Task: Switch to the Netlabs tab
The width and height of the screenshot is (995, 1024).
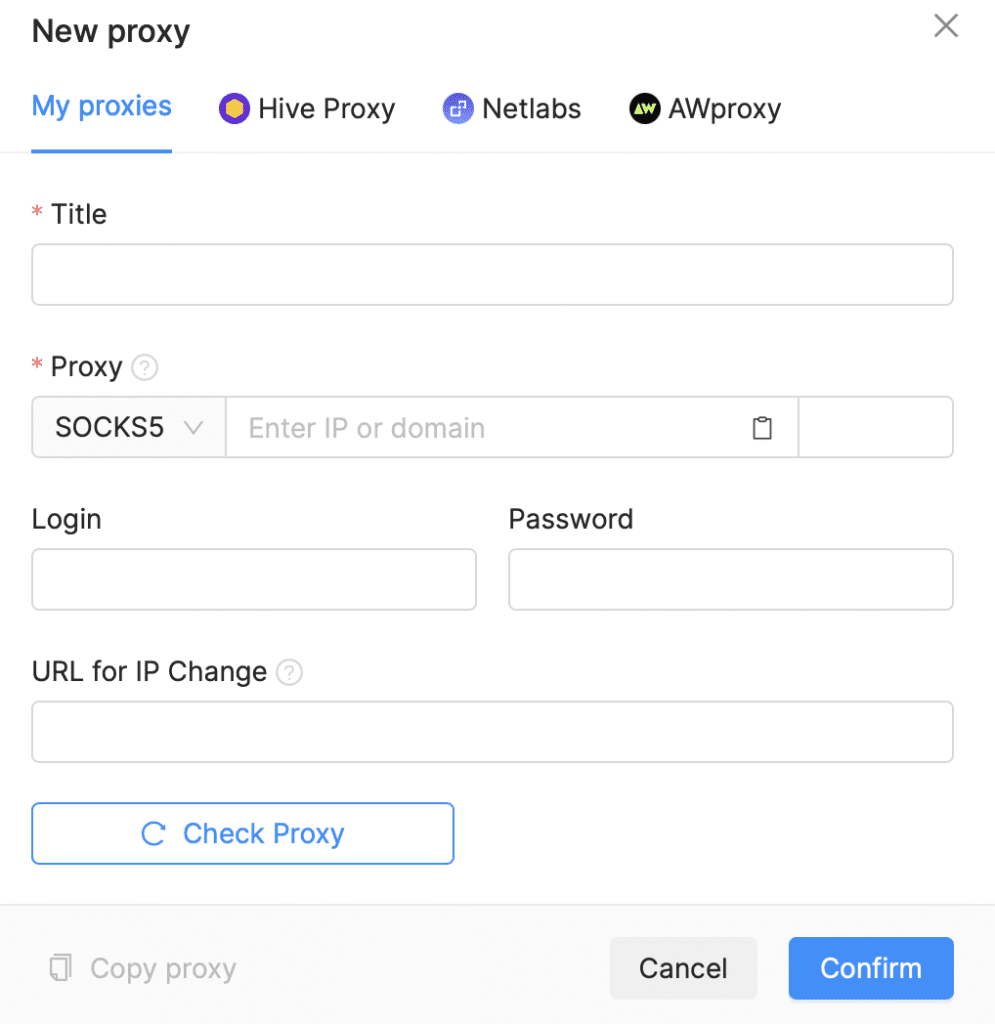Action: [x=512, y=108]
